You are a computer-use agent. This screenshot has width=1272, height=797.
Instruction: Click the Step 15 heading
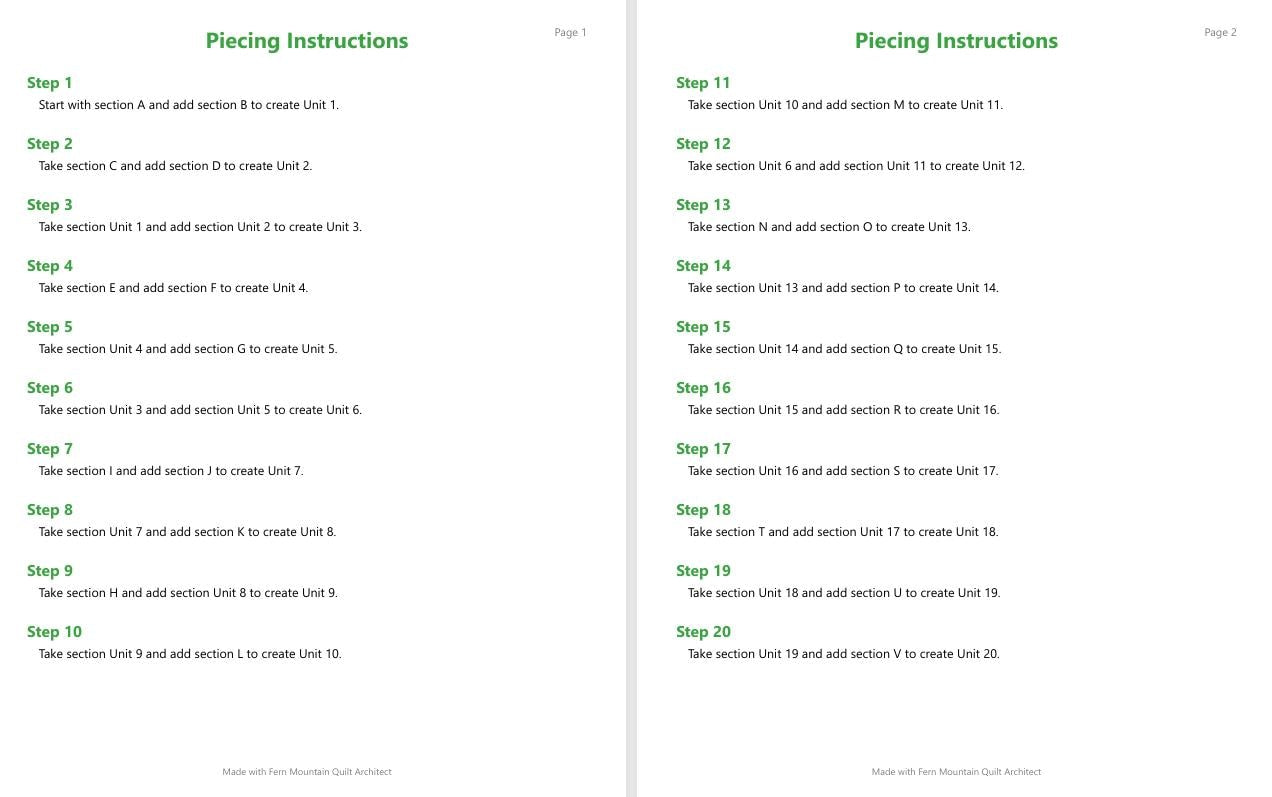coord(703,327)
